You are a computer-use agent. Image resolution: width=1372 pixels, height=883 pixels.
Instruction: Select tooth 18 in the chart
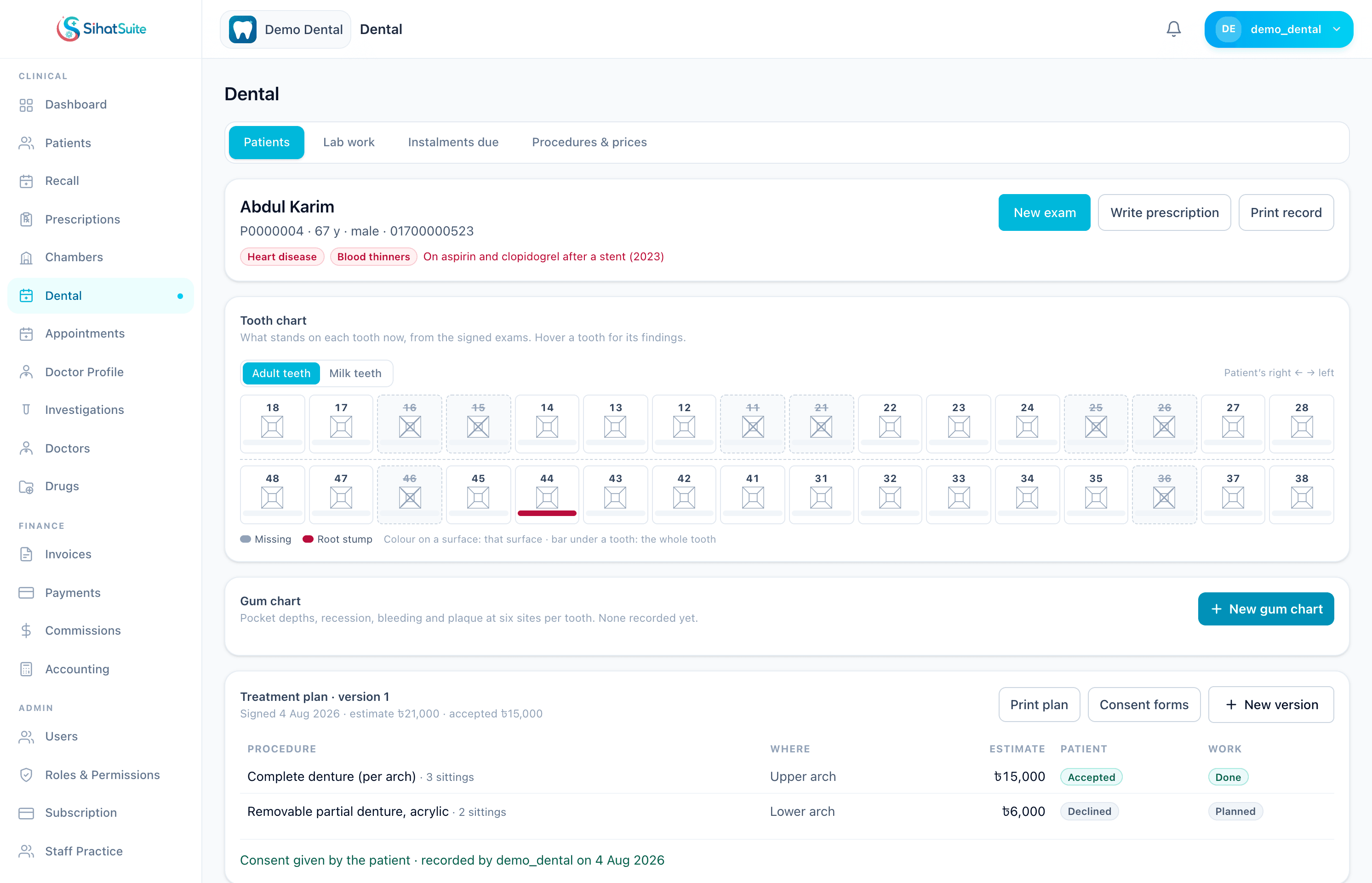272,424
